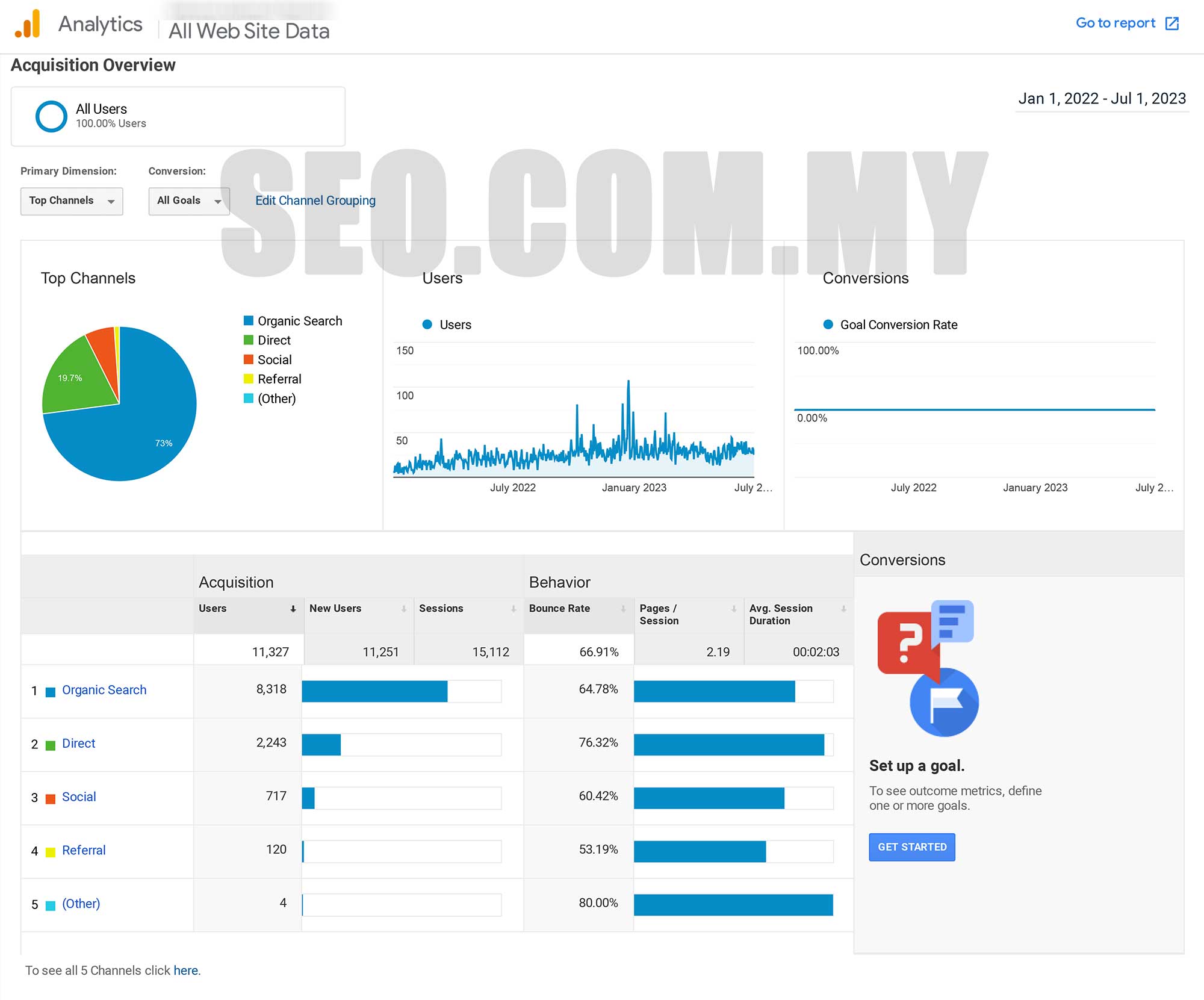Screen dimensions: 1204x1000
Task: Open the (Other) channel link
Action: 81,904
